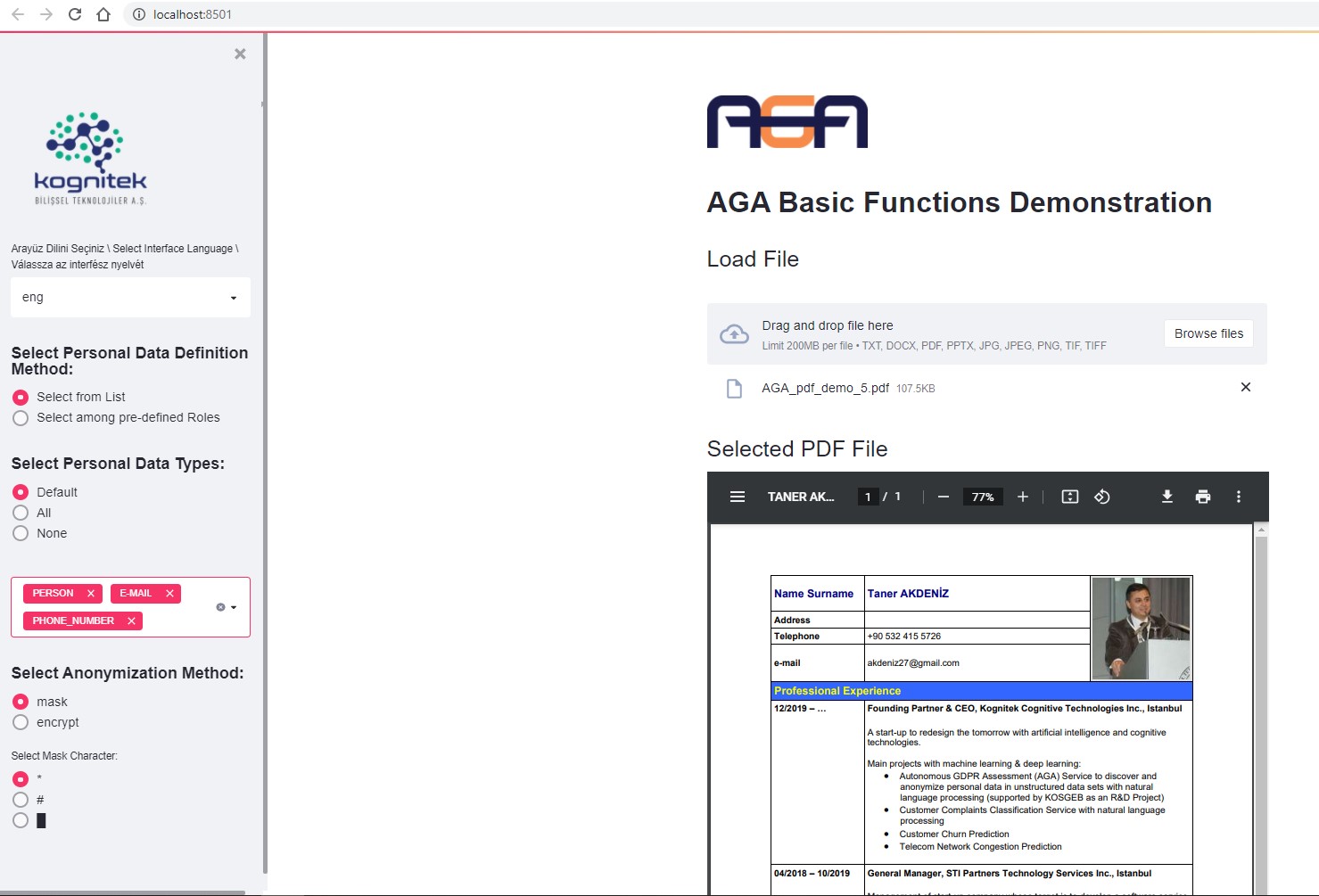The image size is (1319, 896).
Task: Click the 'Drag and drop file here' area
Action: pos(987,333)
